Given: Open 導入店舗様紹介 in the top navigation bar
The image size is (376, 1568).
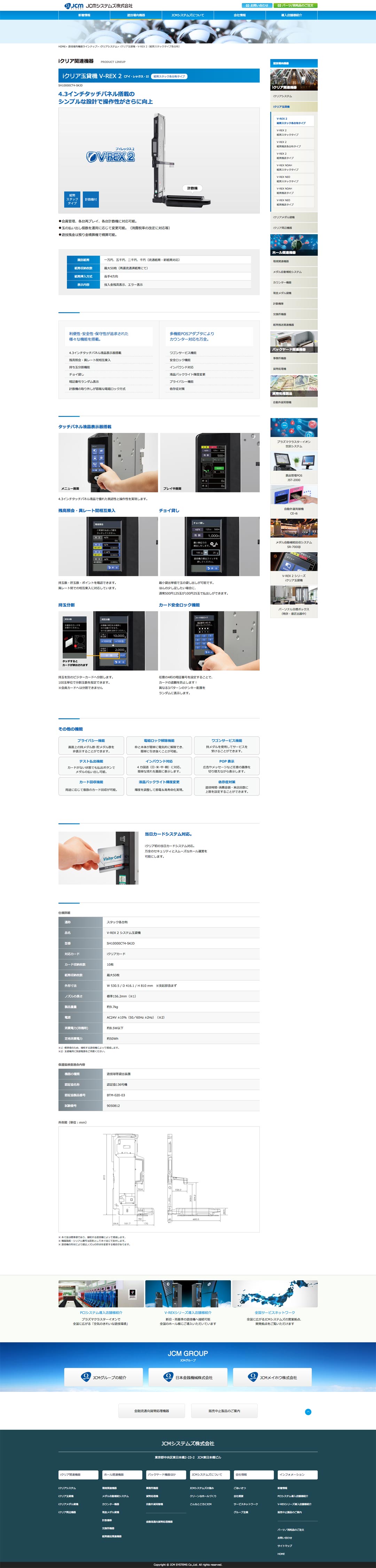Looking at the screenshot, I should 291,15.
